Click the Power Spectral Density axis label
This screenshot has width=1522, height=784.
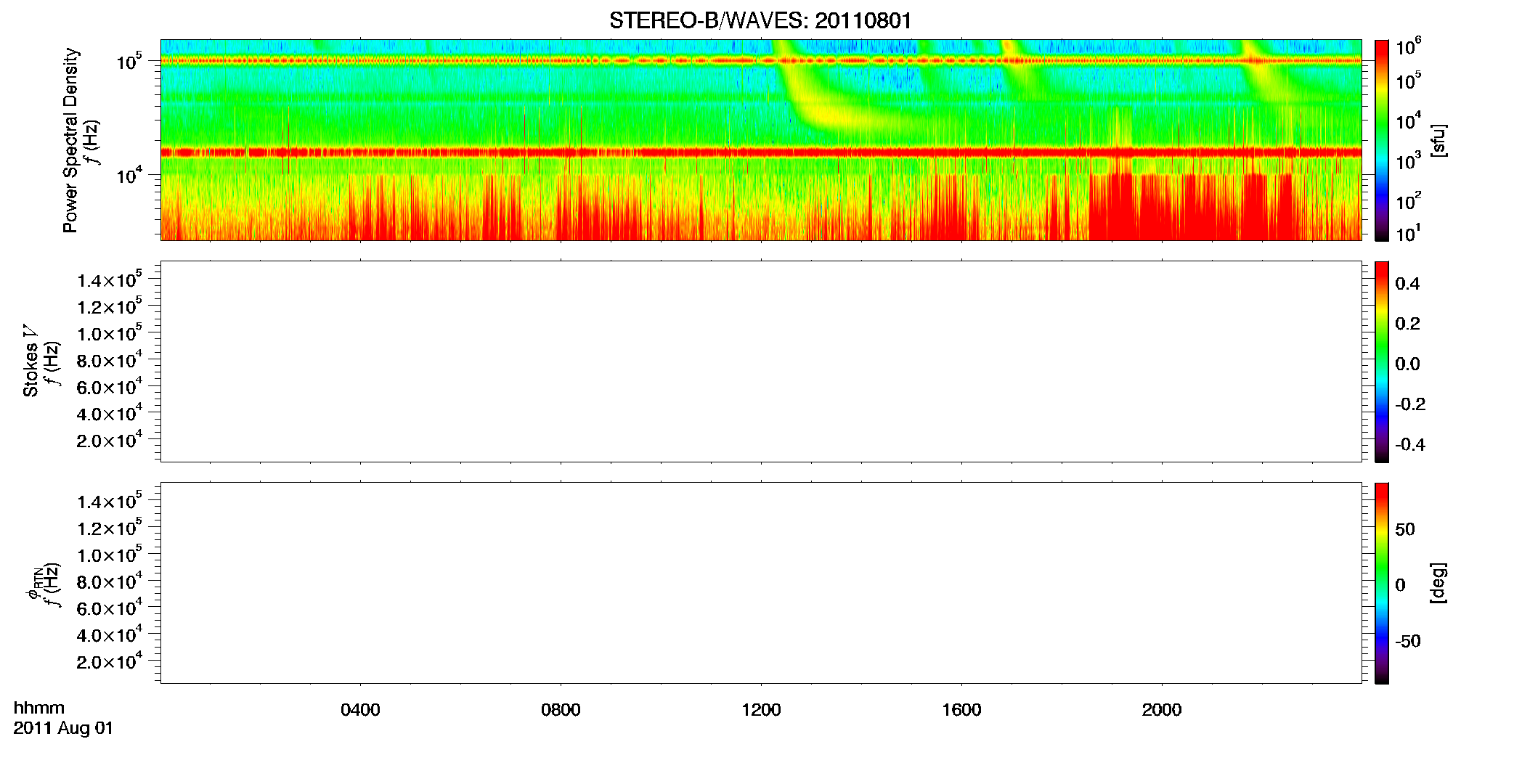click(x=70, y=140)
